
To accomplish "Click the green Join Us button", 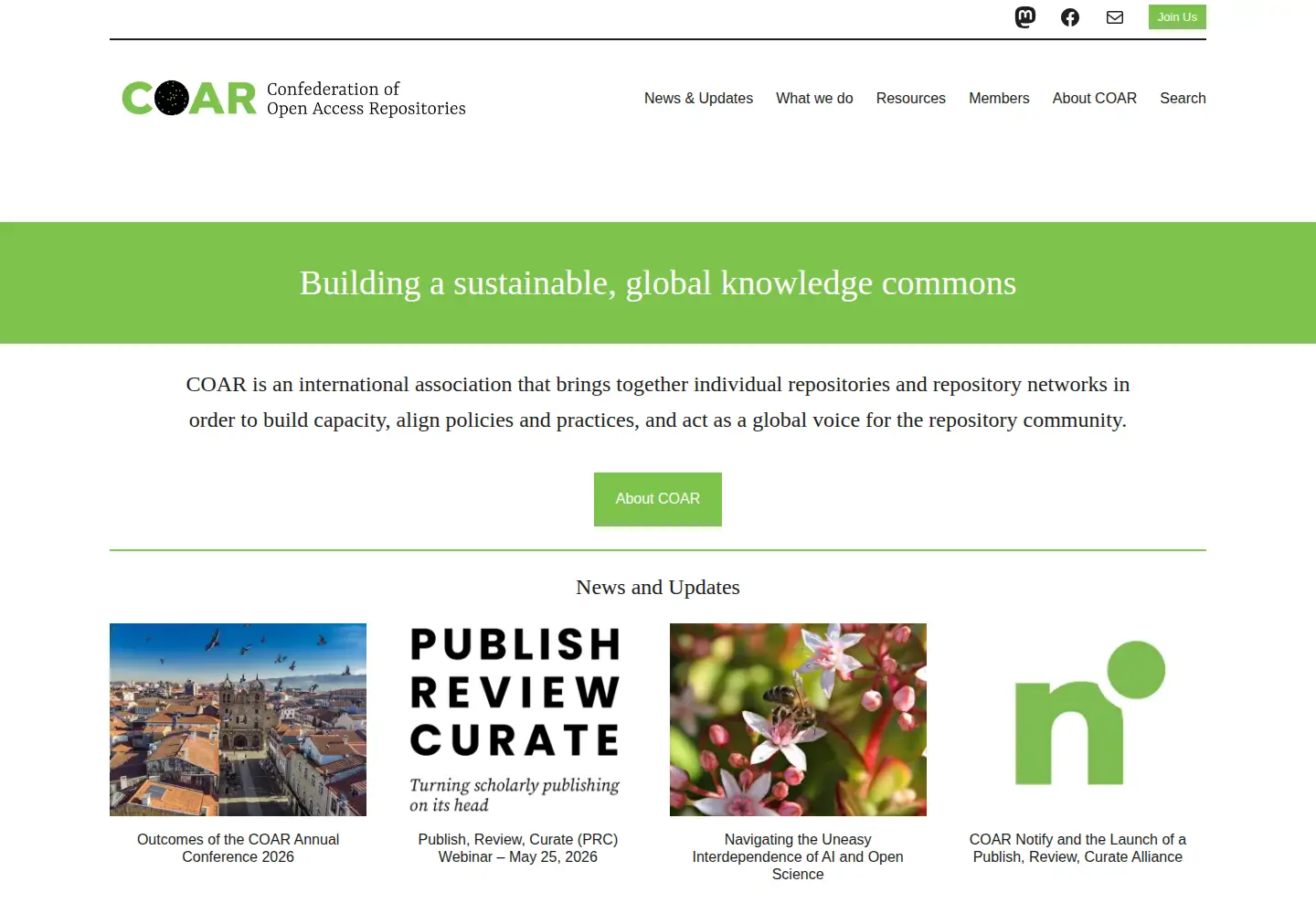I will tap(1177, 17).
